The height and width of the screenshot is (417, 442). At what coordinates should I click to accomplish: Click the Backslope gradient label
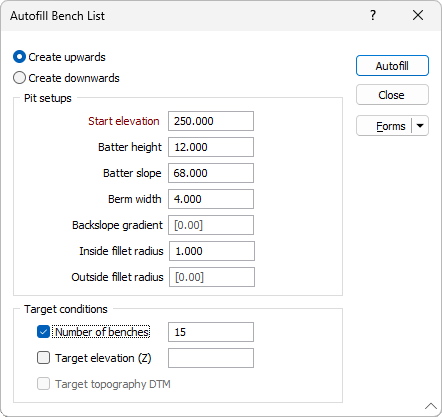(x=117, y=225)
